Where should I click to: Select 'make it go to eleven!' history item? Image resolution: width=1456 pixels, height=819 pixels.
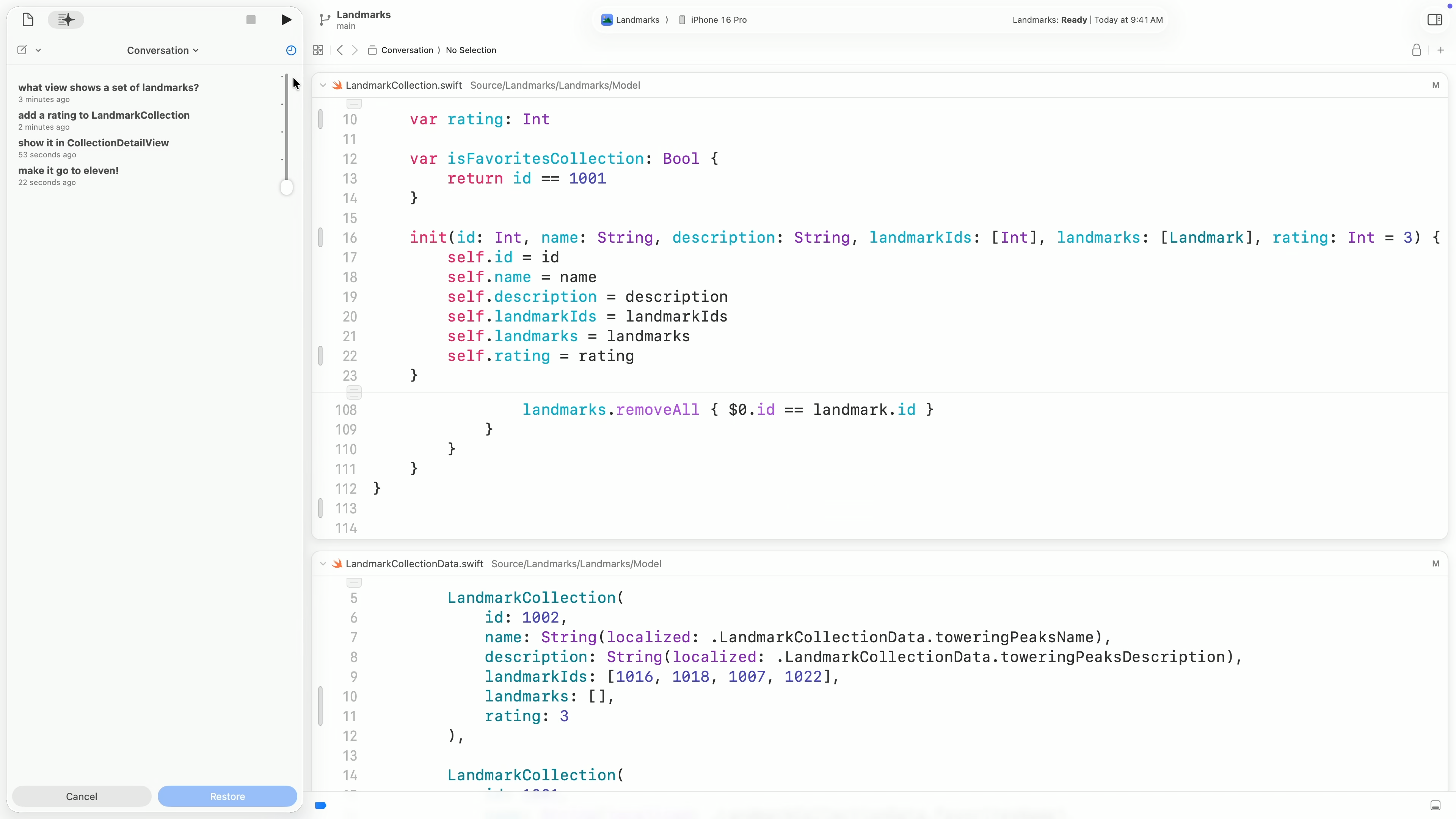pos(68,171)
